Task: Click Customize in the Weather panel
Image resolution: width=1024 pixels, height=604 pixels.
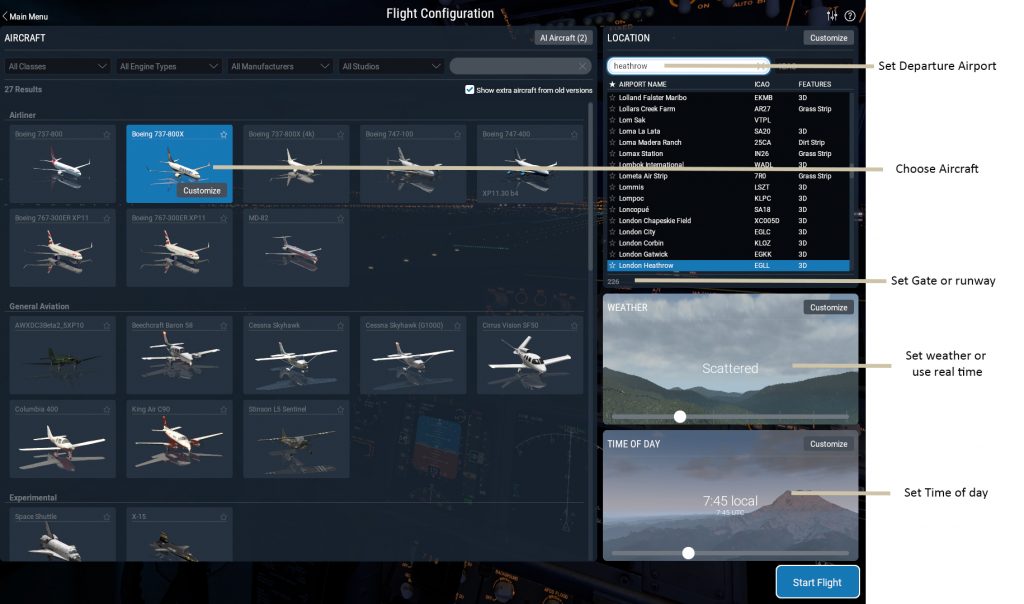Action: (x=828, y=308)
